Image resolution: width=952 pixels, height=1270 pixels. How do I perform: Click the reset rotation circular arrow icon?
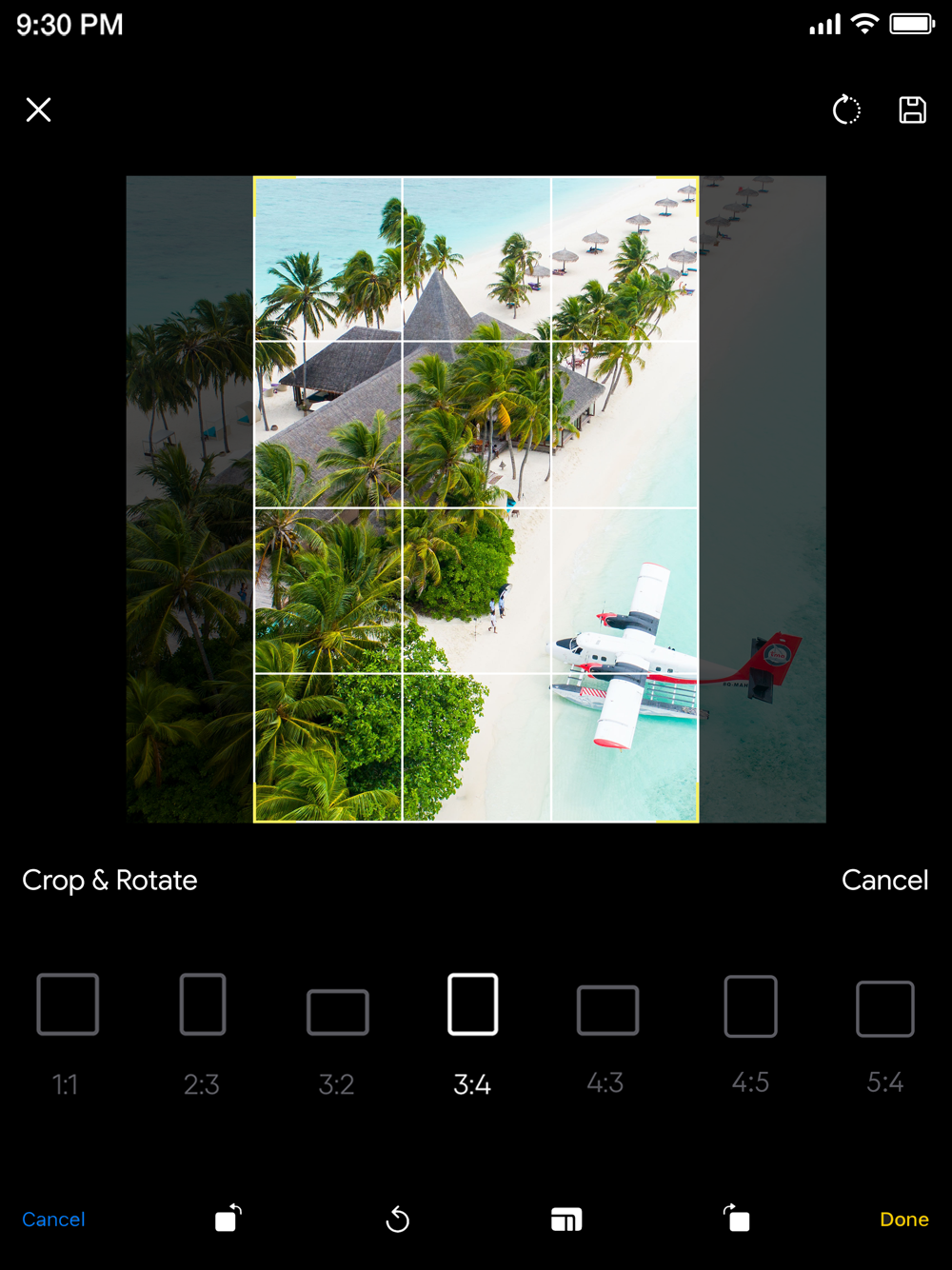tap(846, 109)
